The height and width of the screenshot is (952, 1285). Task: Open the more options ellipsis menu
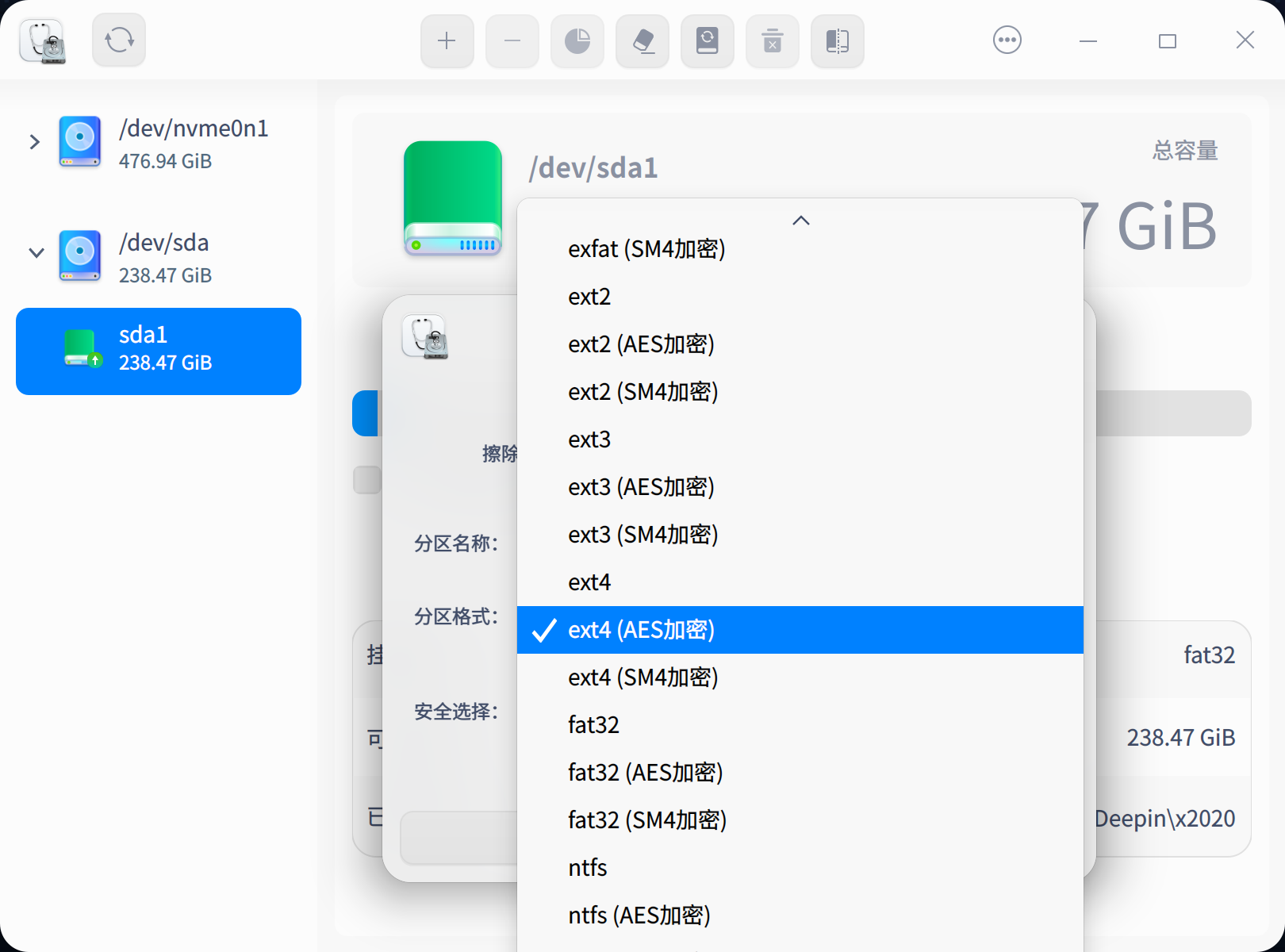[x=1007, y=39]
